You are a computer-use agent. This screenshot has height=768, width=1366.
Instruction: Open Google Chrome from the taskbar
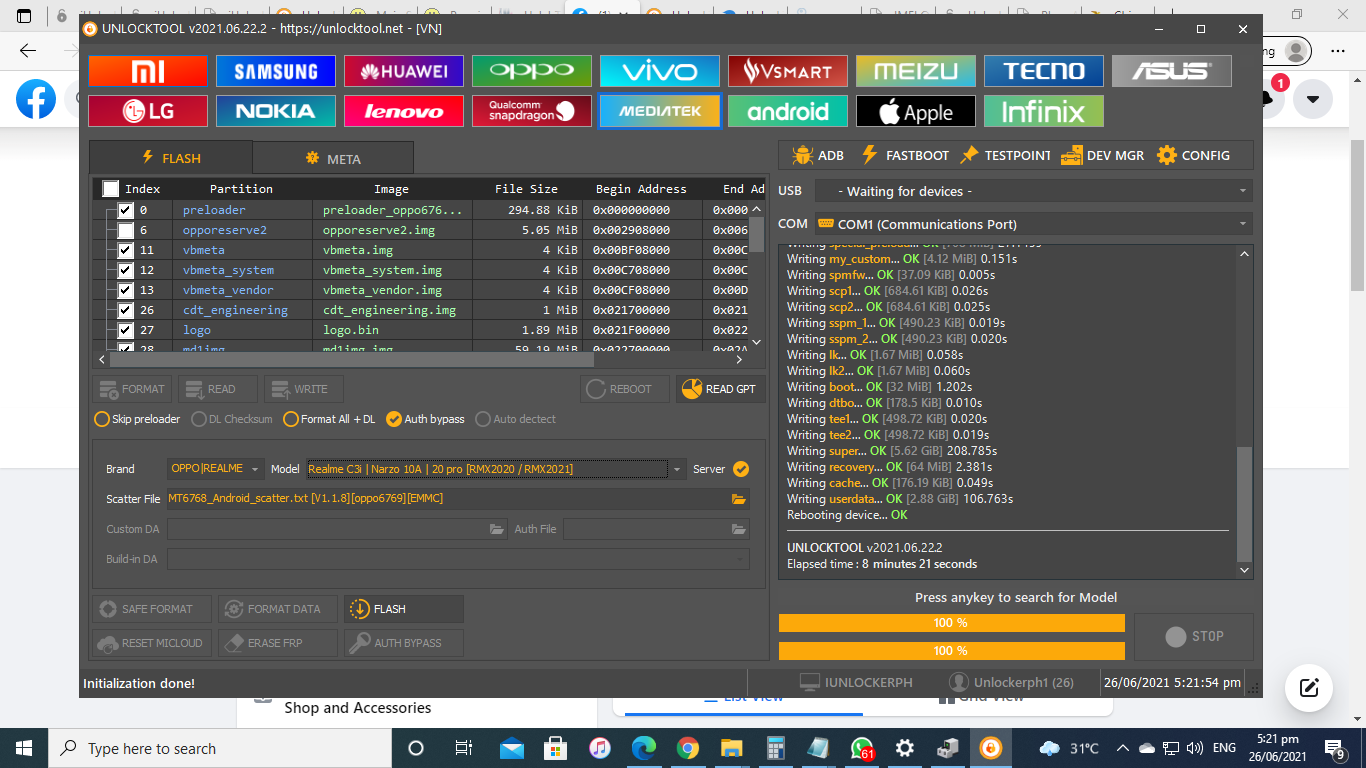(x=687, y=748)
